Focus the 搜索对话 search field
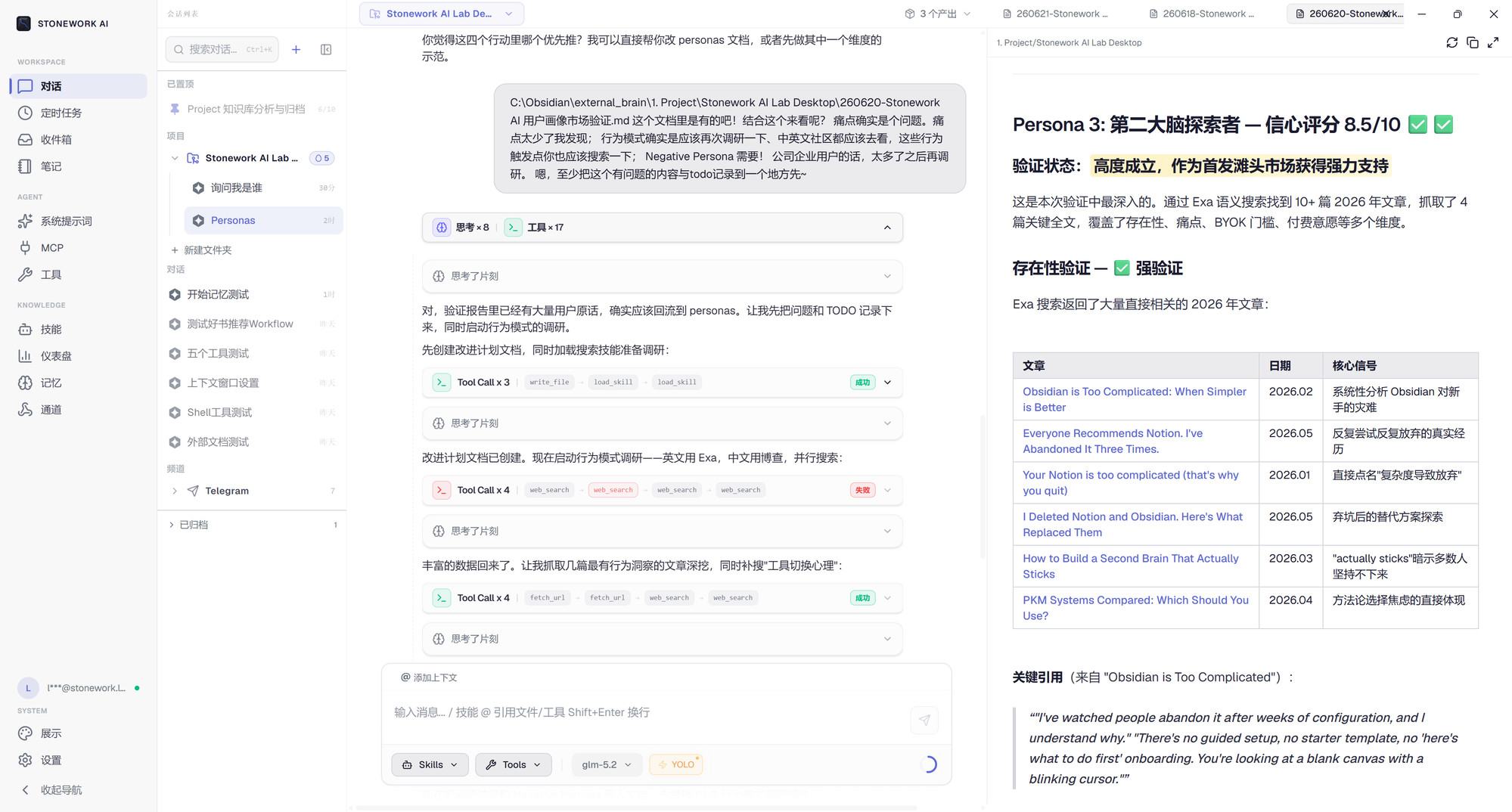This screenshot has height=812, width=1512. (222, 49)
